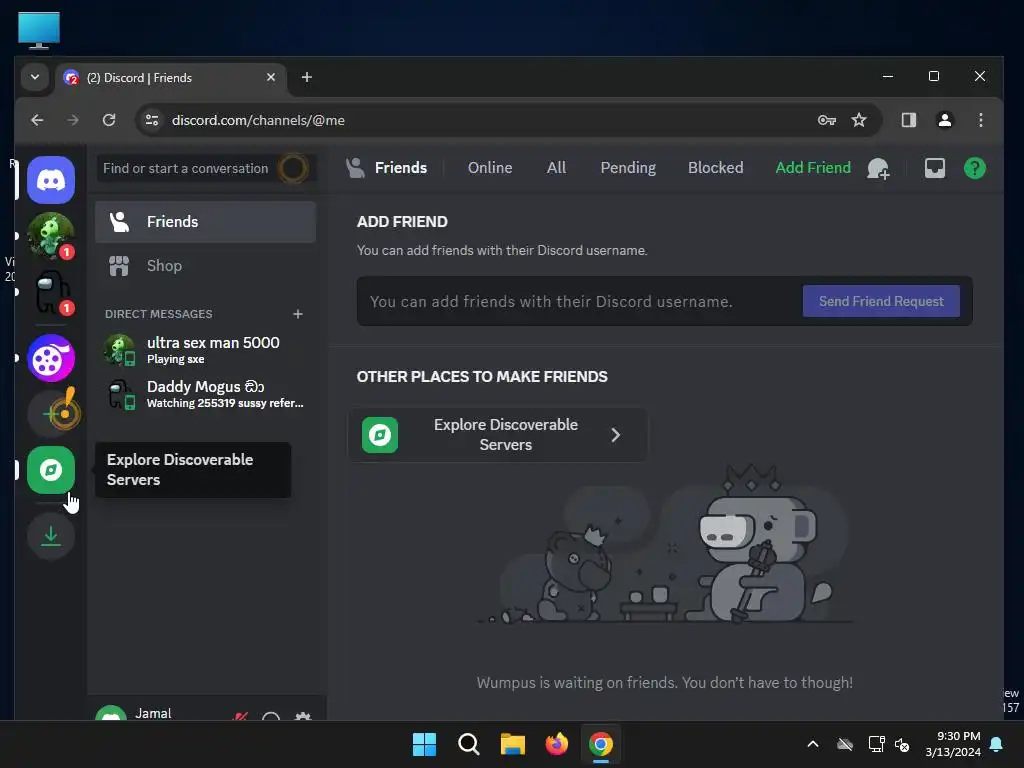Open DM with Daddy Mogus
The width and height of the screenshot is (1024, 768).
[206, 394]
